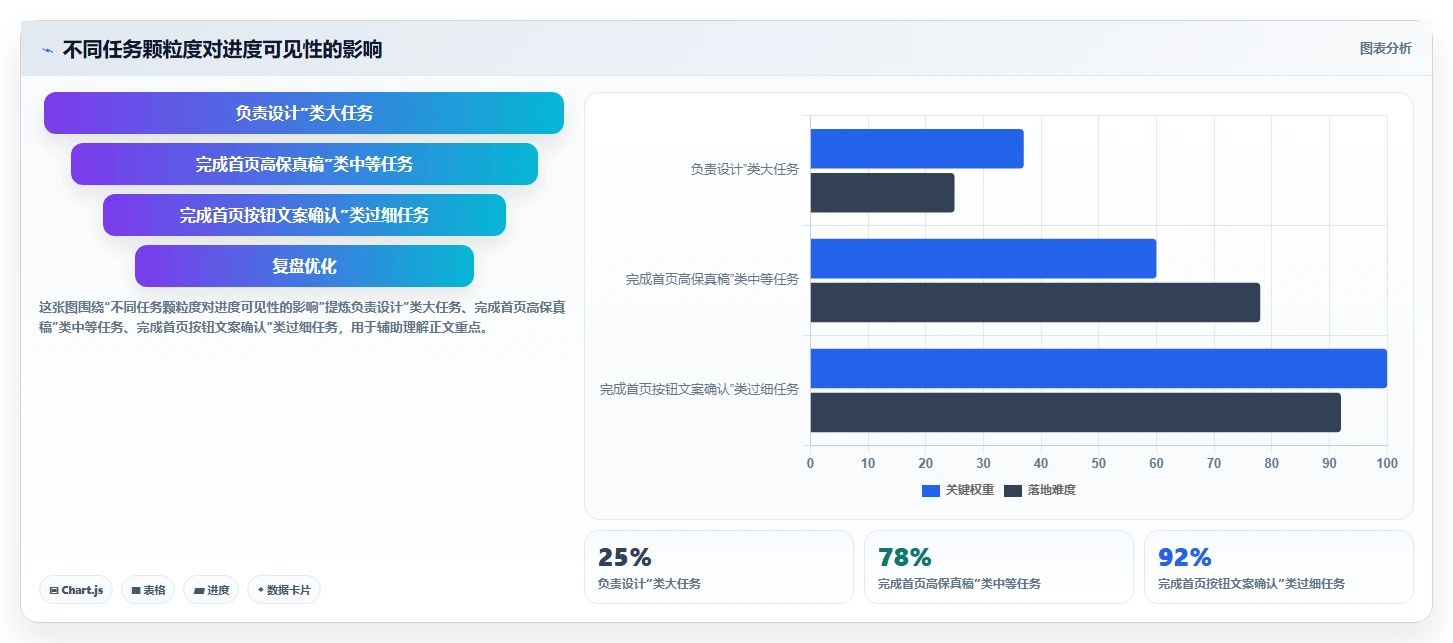Click the x-axis tick label 0

[810, 463]
